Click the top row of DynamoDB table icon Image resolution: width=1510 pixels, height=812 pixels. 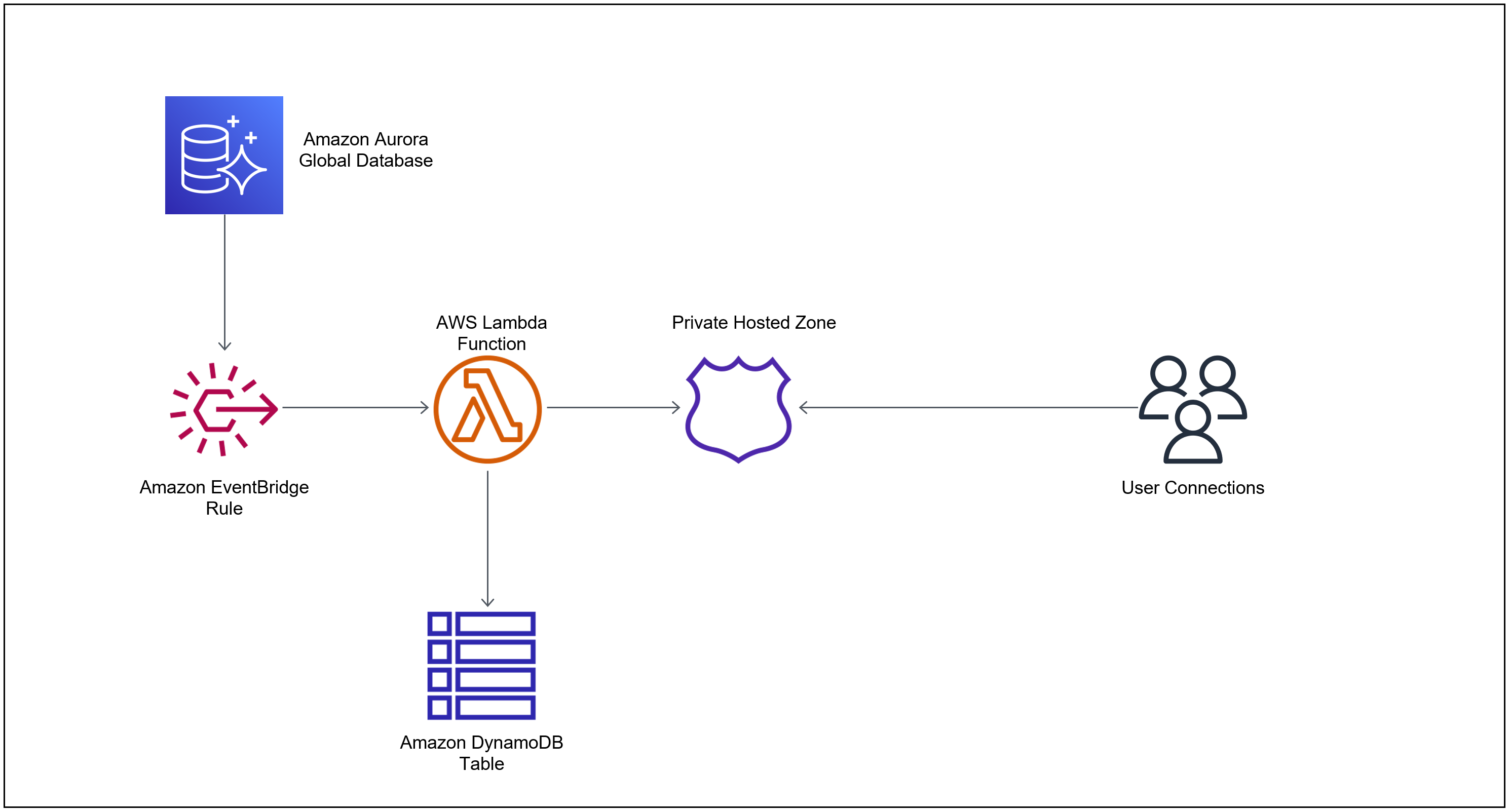(481, 624)
